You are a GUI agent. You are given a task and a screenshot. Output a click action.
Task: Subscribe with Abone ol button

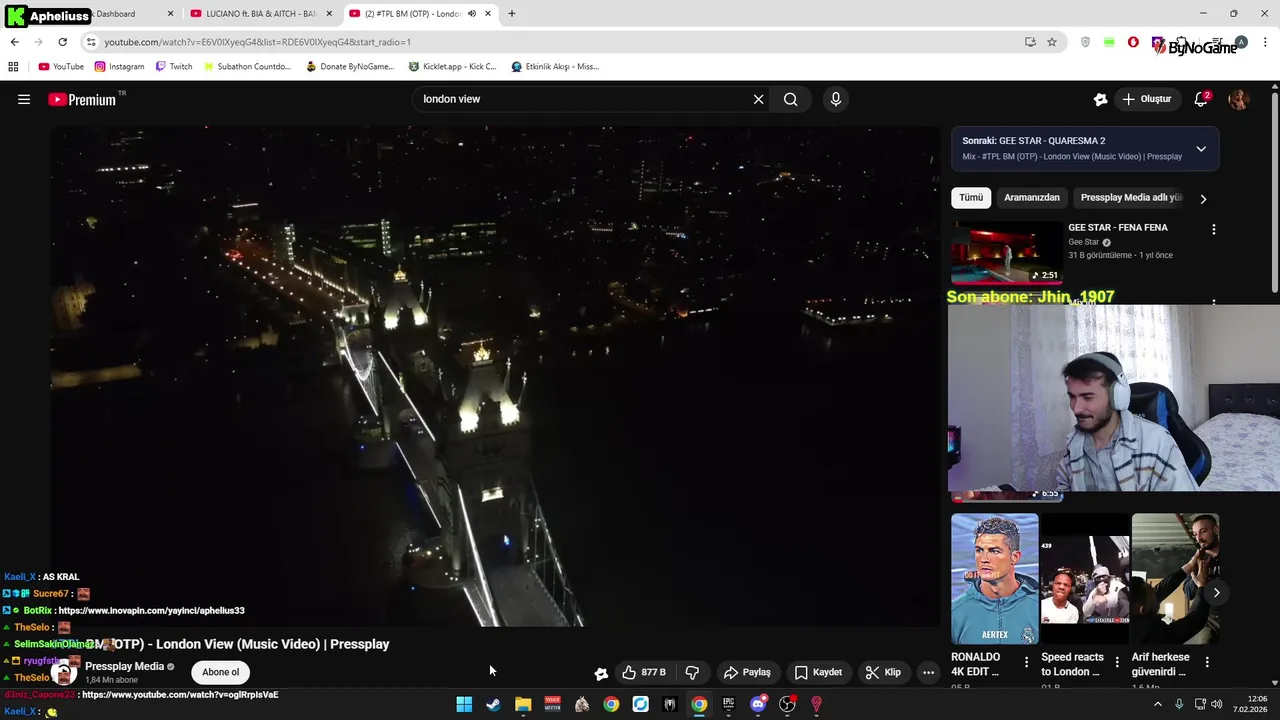(x=220, y=672)
